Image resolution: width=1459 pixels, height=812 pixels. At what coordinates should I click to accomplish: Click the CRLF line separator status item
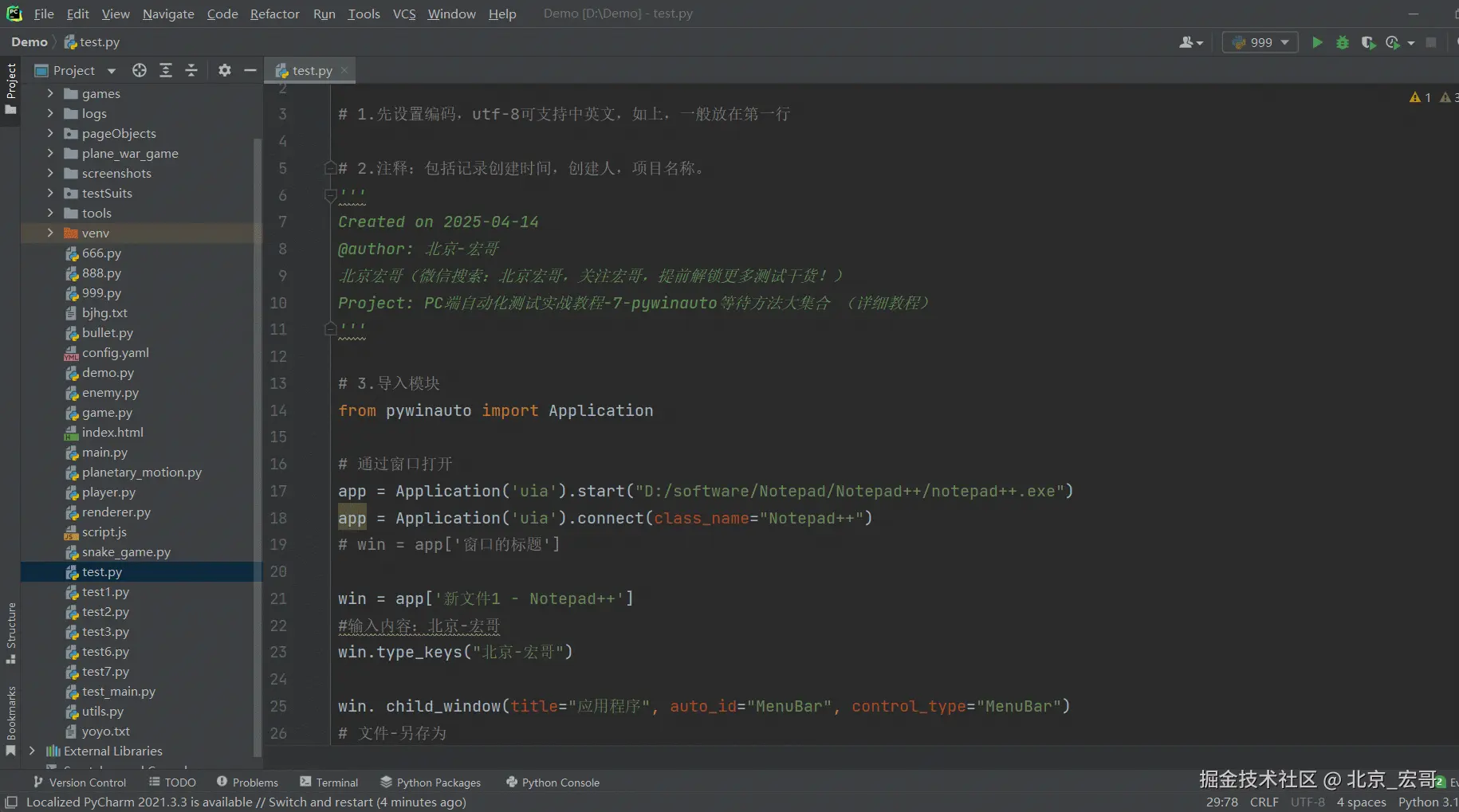tap(1264, 802)
